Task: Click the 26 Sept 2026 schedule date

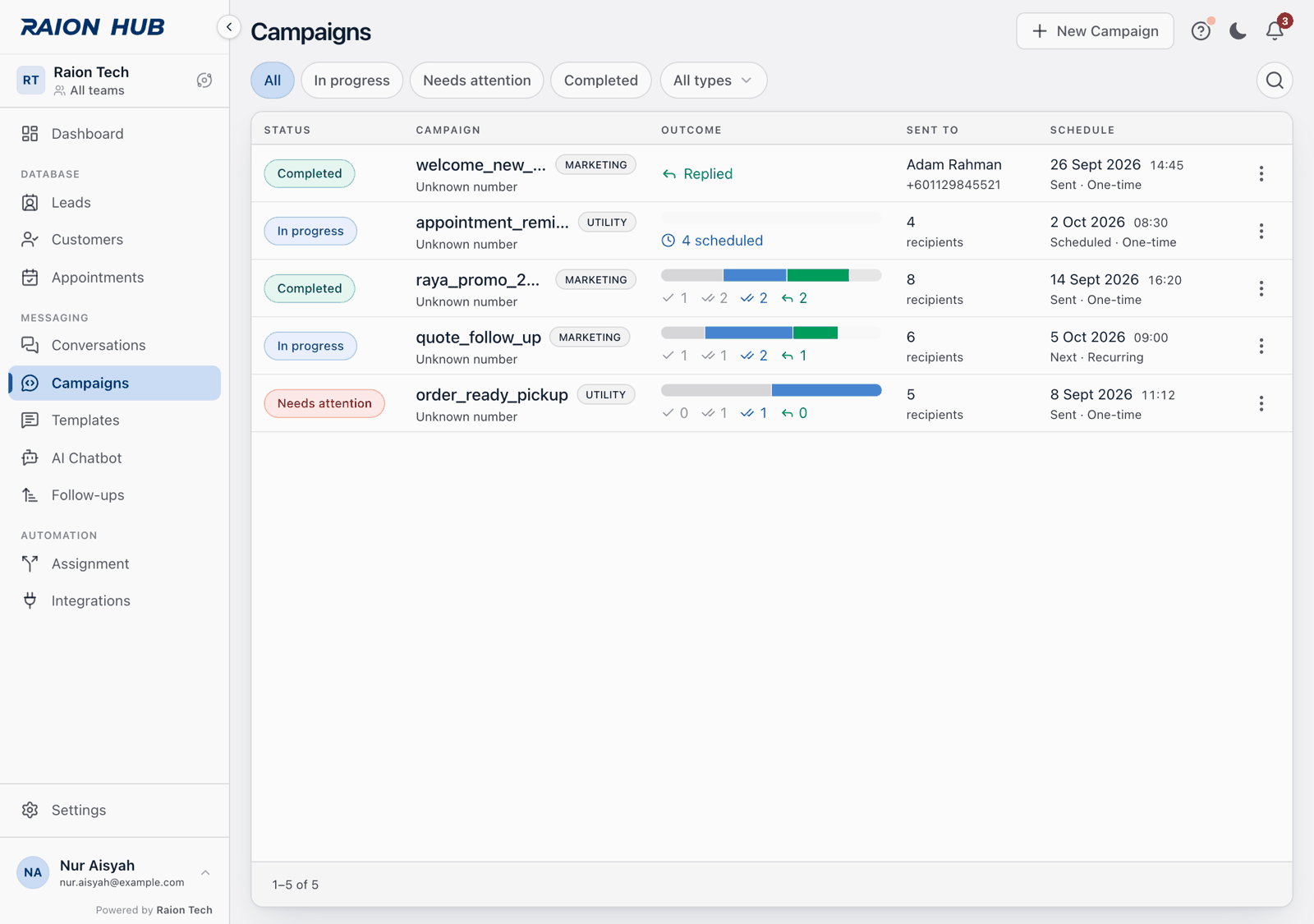Action: pyautogui.click(x=1095, y=165)
